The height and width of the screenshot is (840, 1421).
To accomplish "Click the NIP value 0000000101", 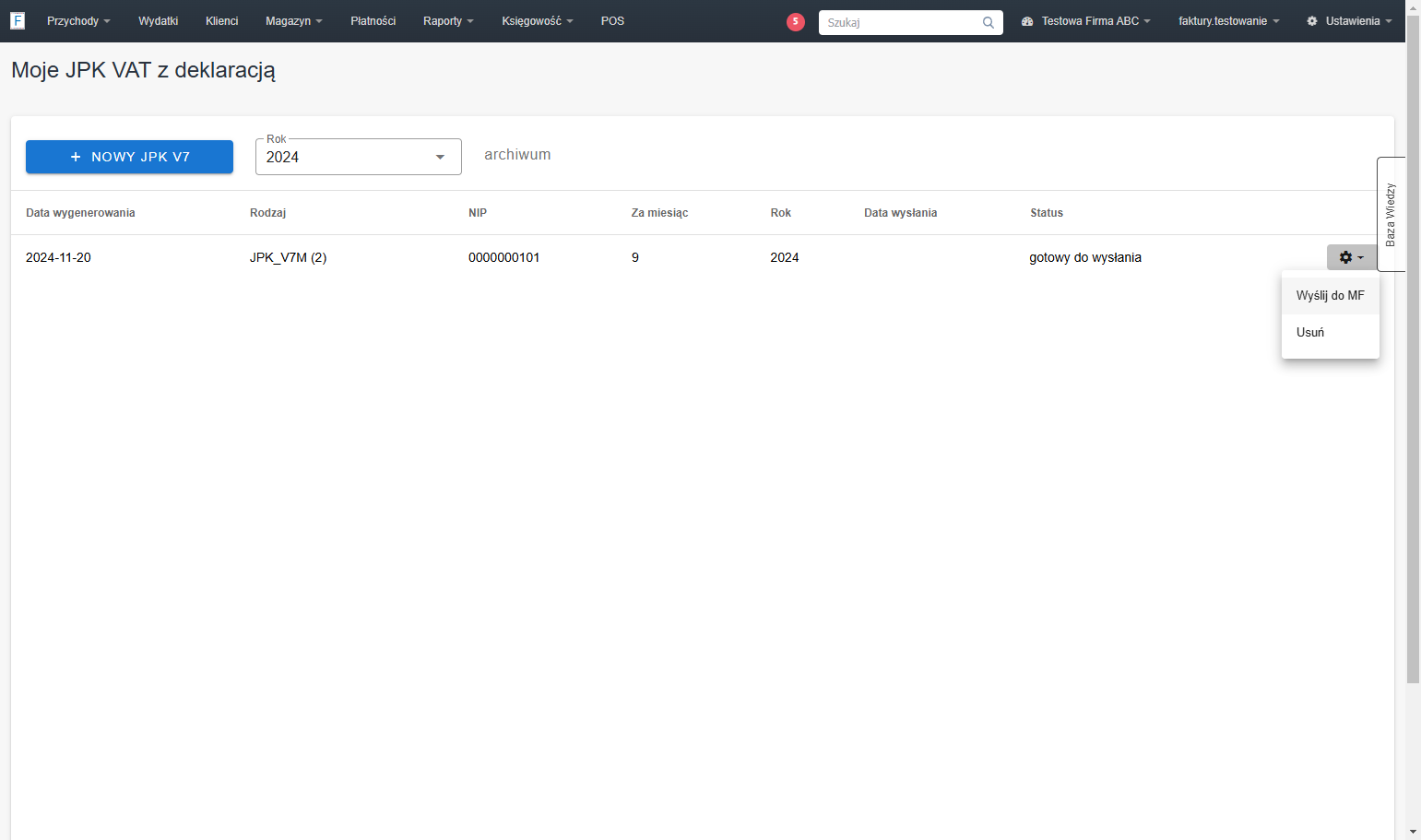I will click(503, 257).
